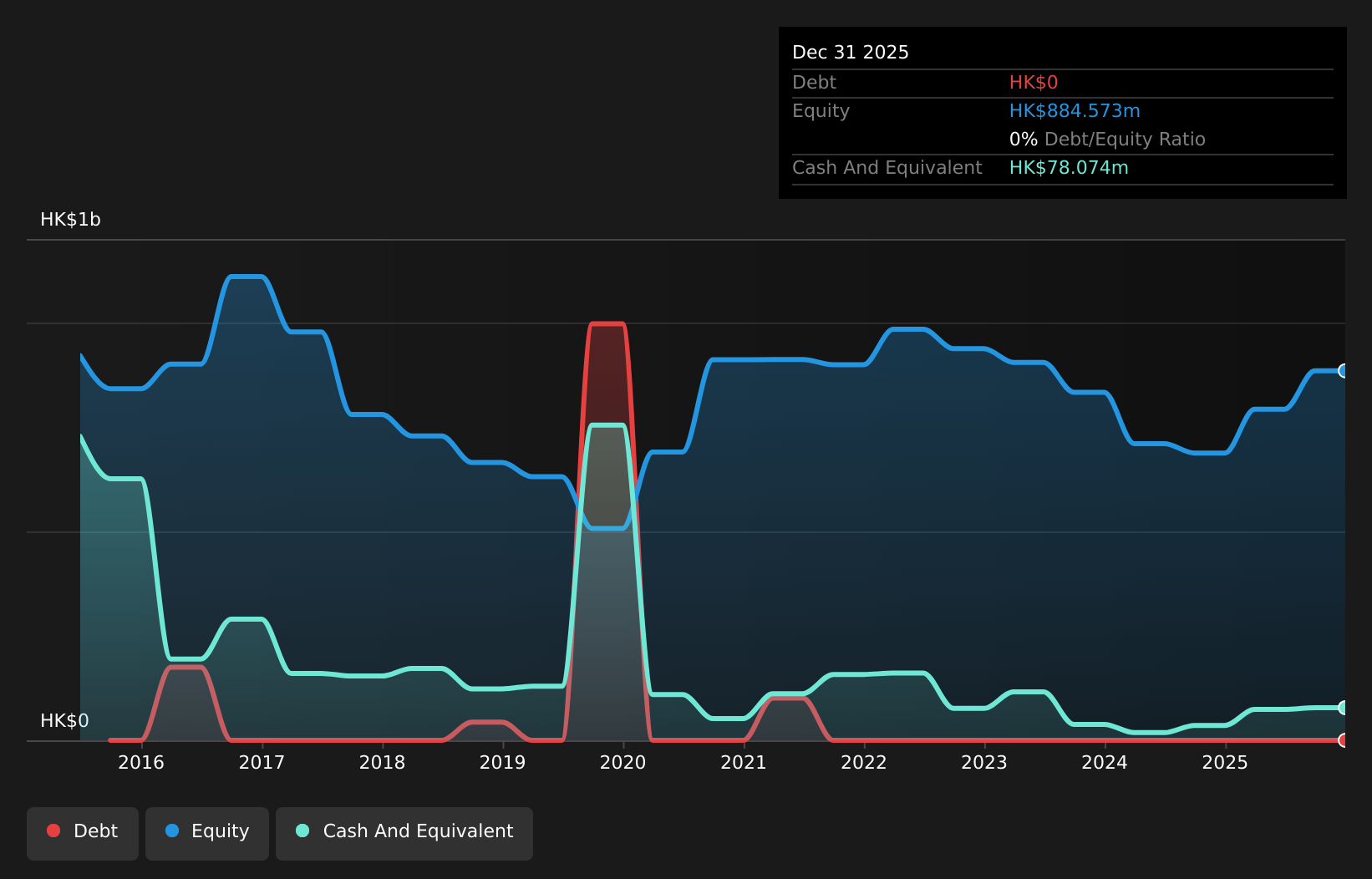This screenshot has height=879, width=1372.
Task: Click the 2022 x-axis label
Action: [864, 763]
